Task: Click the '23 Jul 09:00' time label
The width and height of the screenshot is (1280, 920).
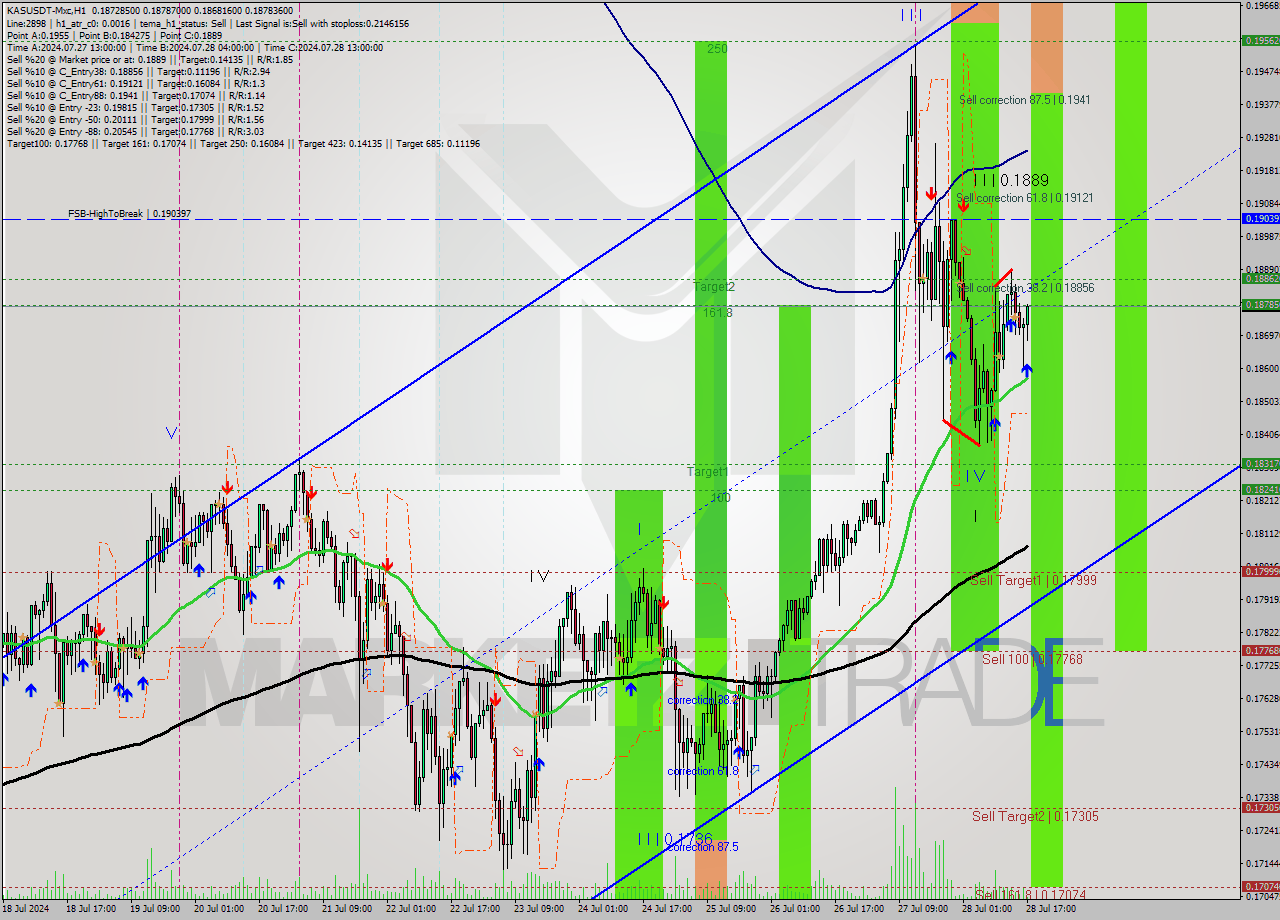Action: [x=539, y=910]
